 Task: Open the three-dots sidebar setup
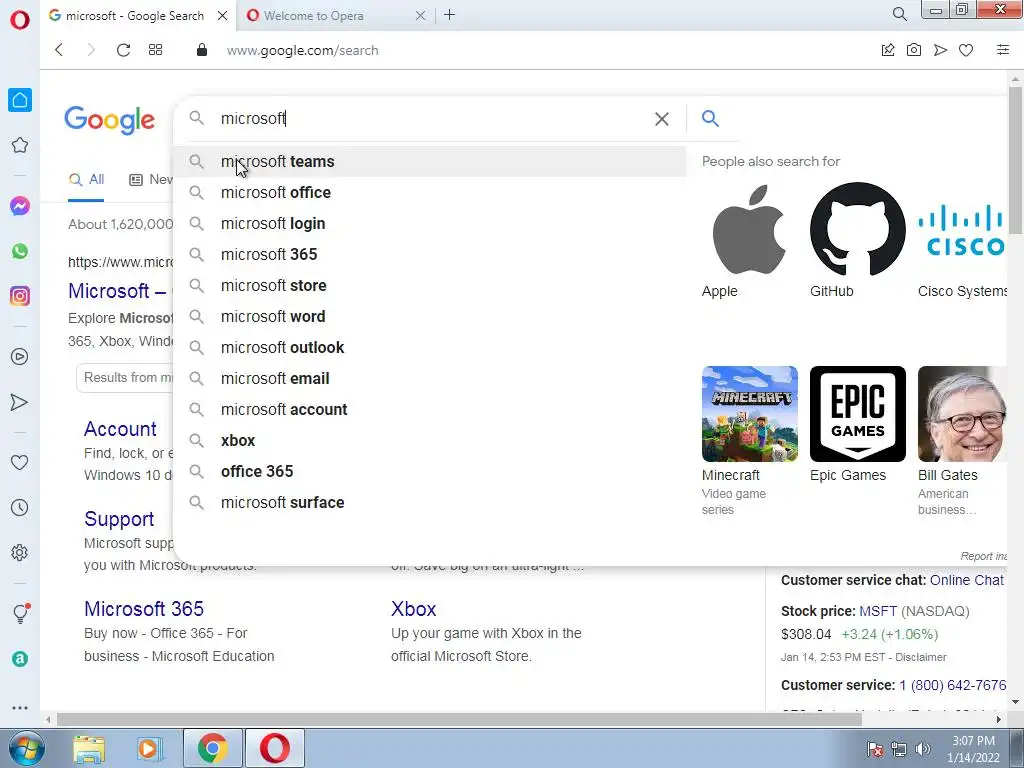click(x=20, y=707)
